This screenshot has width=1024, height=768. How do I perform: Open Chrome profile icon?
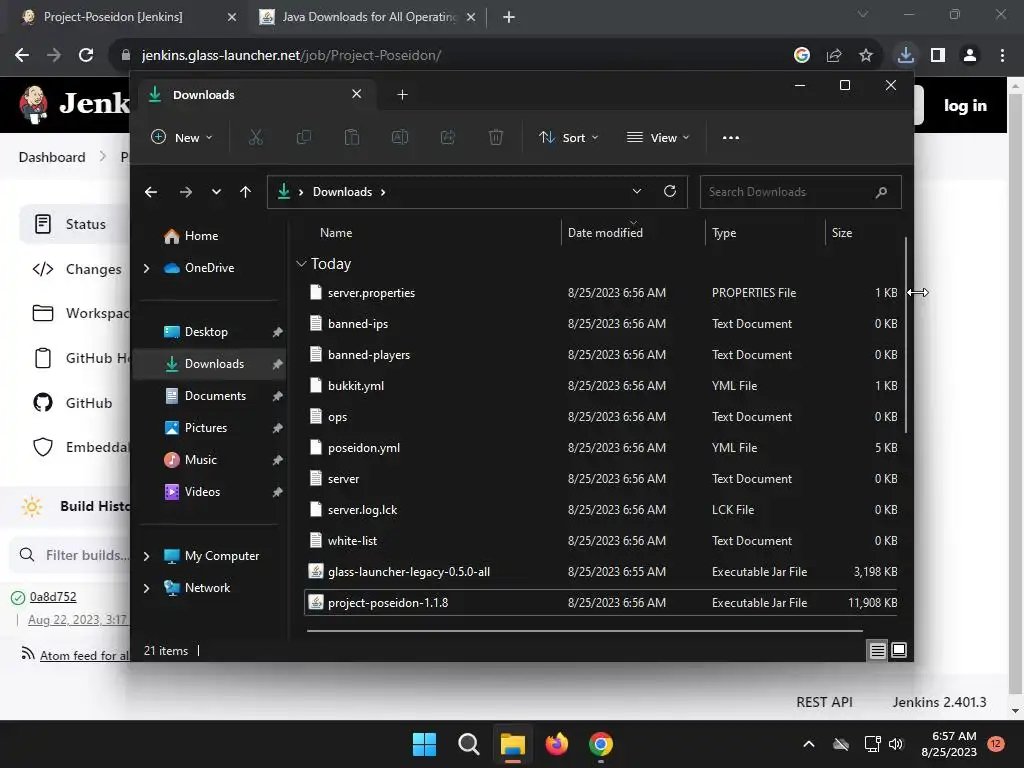coord(970,55)
